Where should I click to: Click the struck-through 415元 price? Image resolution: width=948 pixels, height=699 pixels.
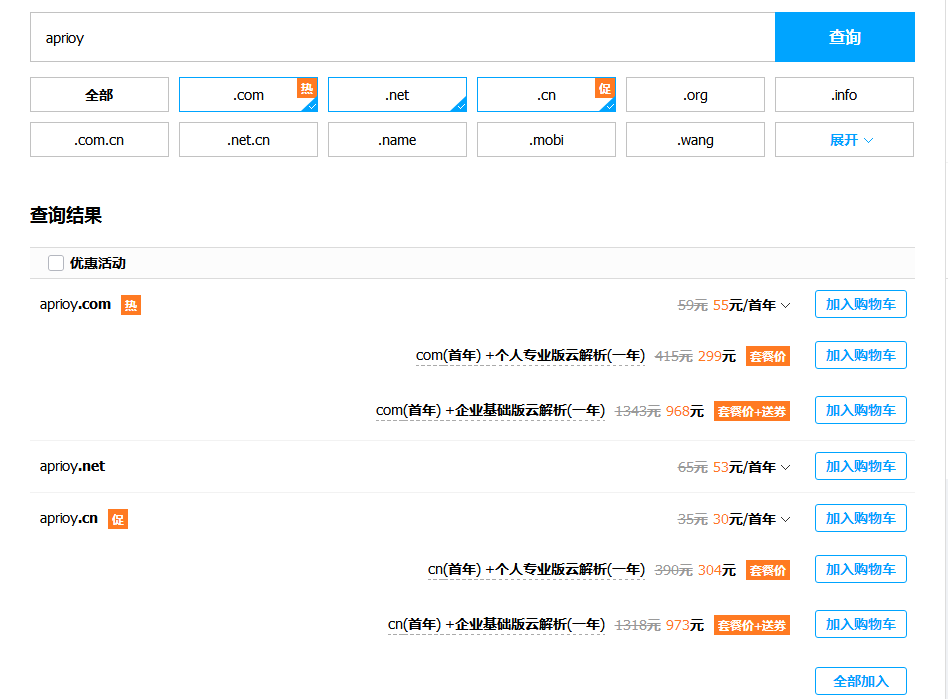click(674, 356)
